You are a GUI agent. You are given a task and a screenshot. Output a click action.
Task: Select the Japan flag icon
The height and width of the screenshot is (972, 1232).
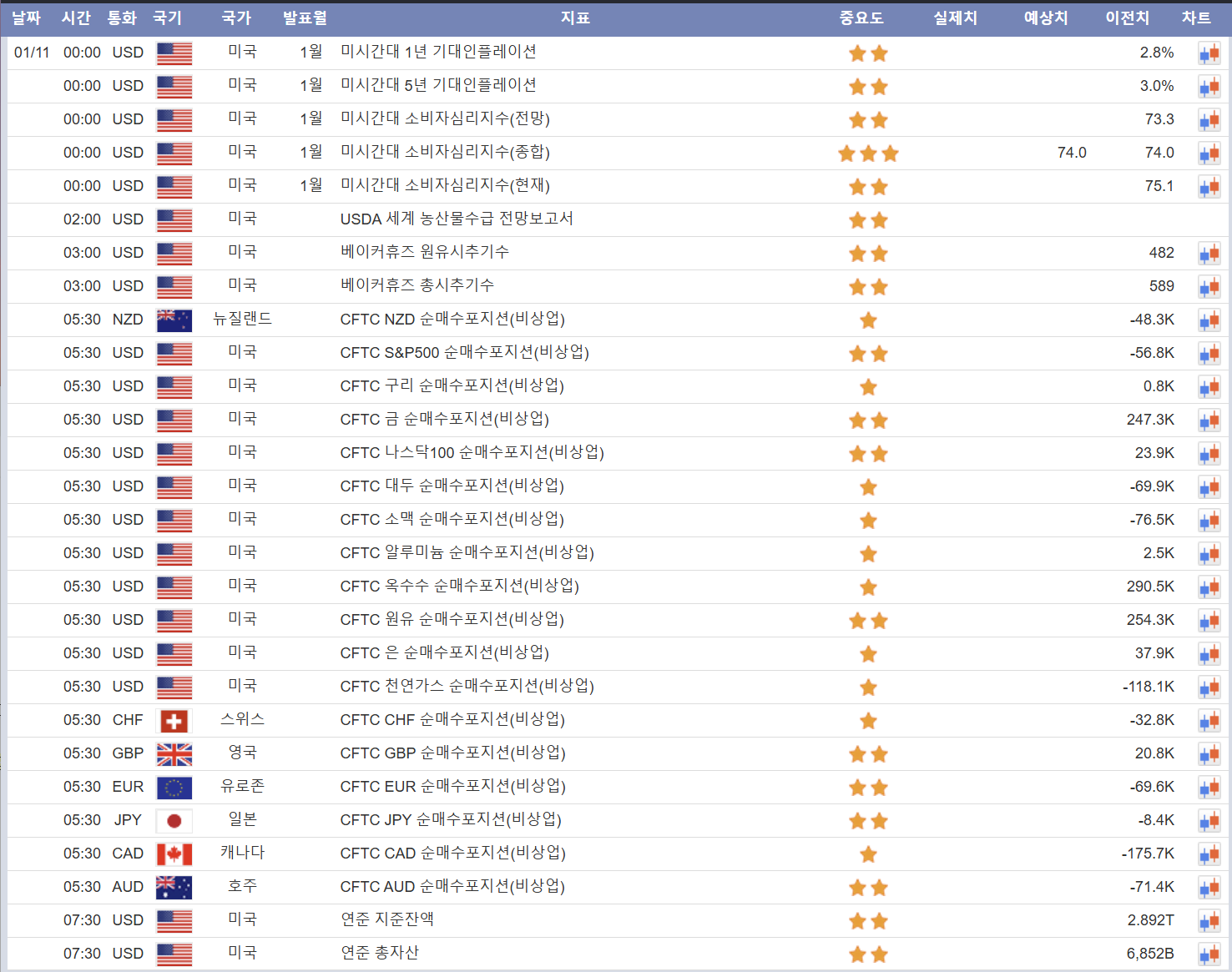point(174,821)
